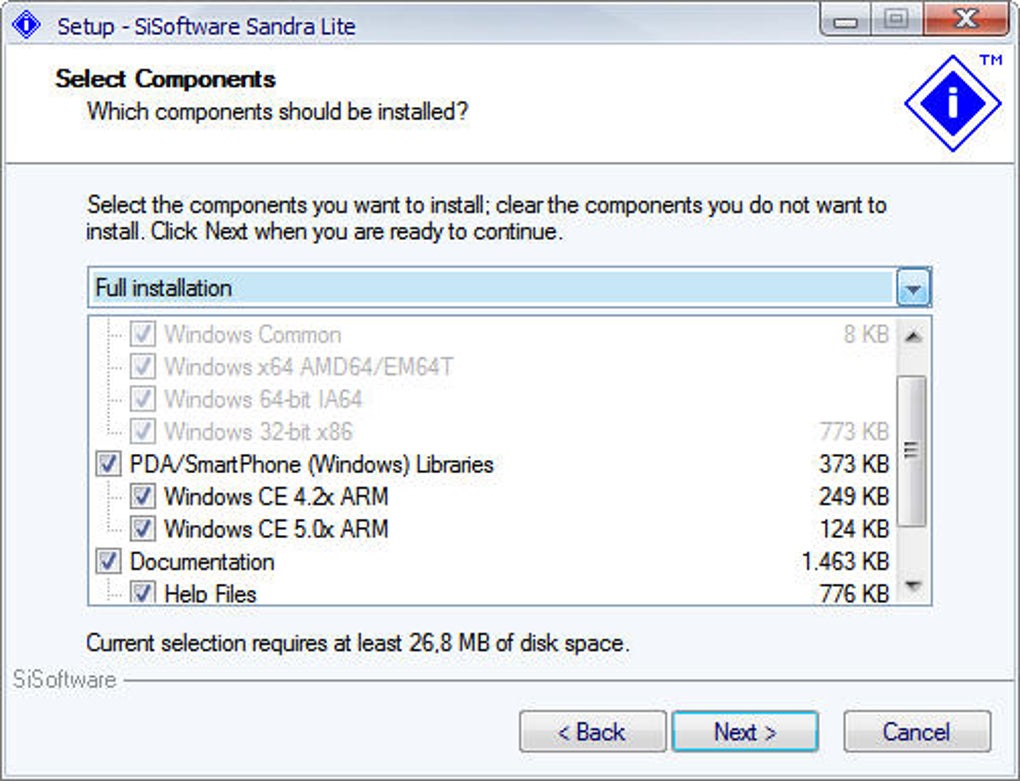The height and width of the screenshot is (781, 1020).
Task: Click the Sandra icon in title bar
Action: [x=26, y=25]
